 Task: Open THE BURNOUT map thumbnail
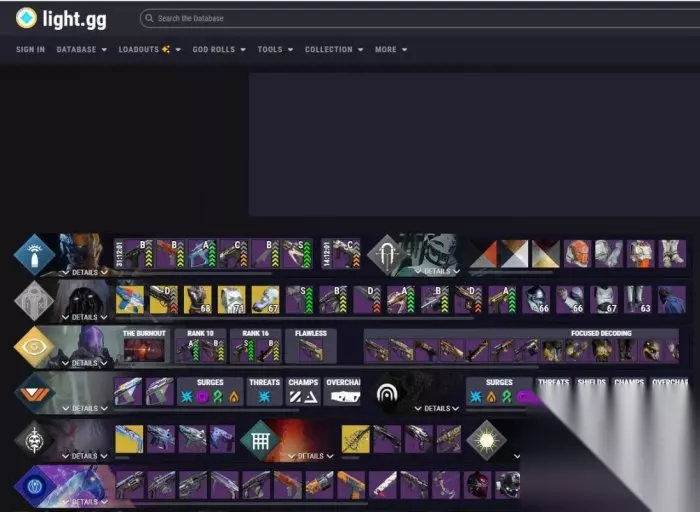tap(144, 350)
